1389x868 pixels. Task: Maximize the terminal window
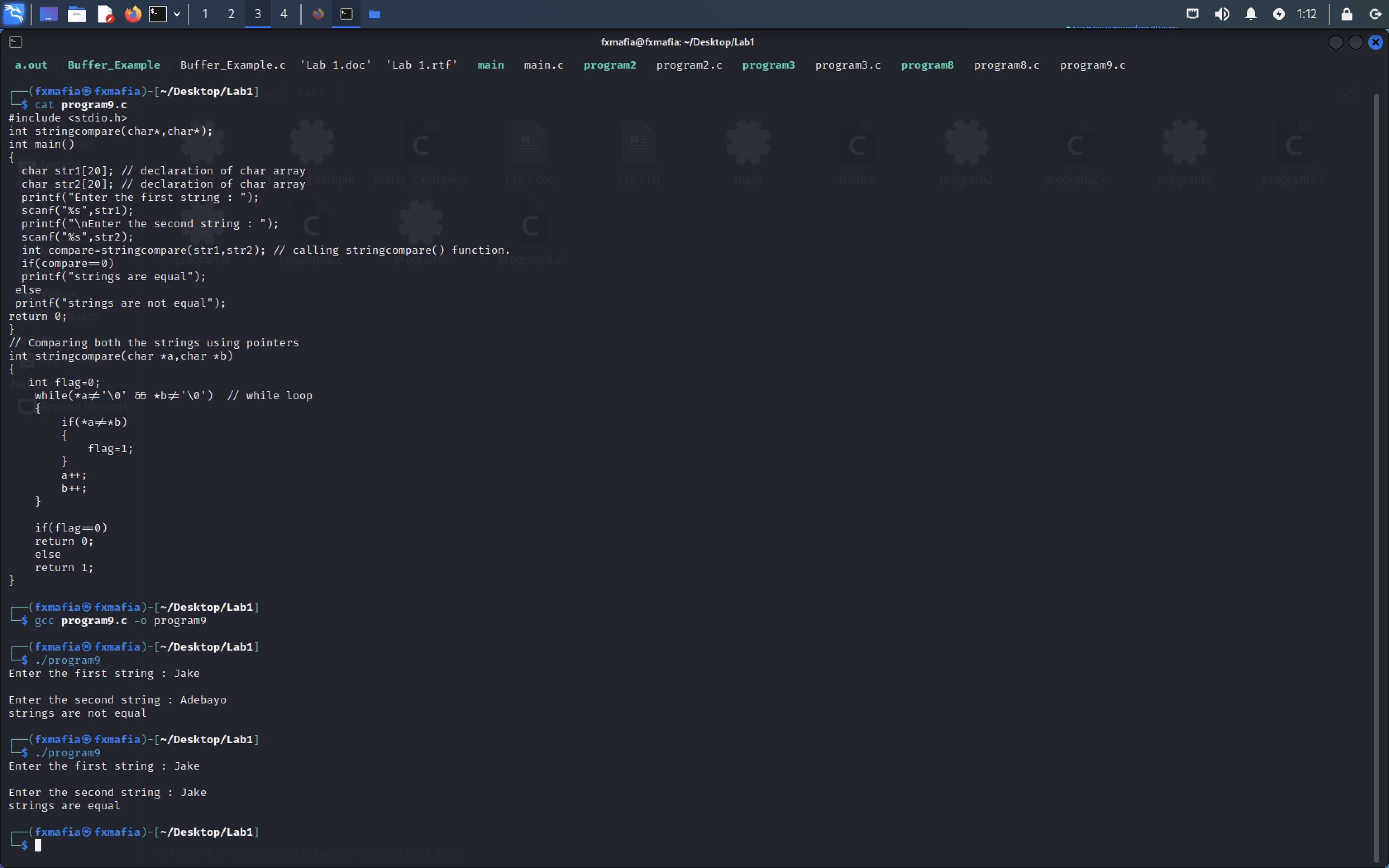(x=1356, y=42)
